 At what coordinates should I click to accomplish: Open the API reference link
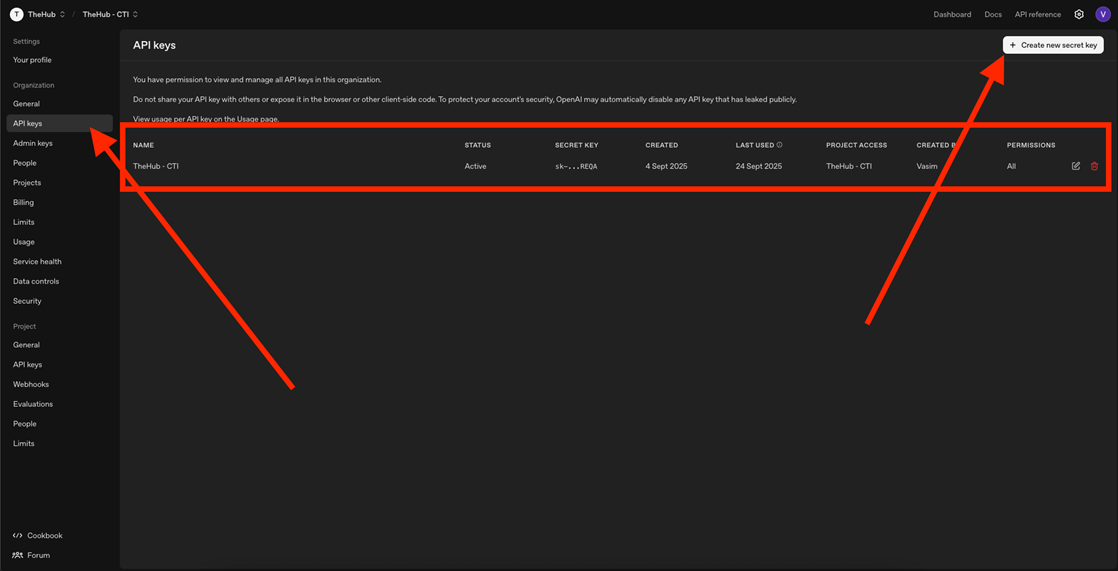click(1037, 15)
